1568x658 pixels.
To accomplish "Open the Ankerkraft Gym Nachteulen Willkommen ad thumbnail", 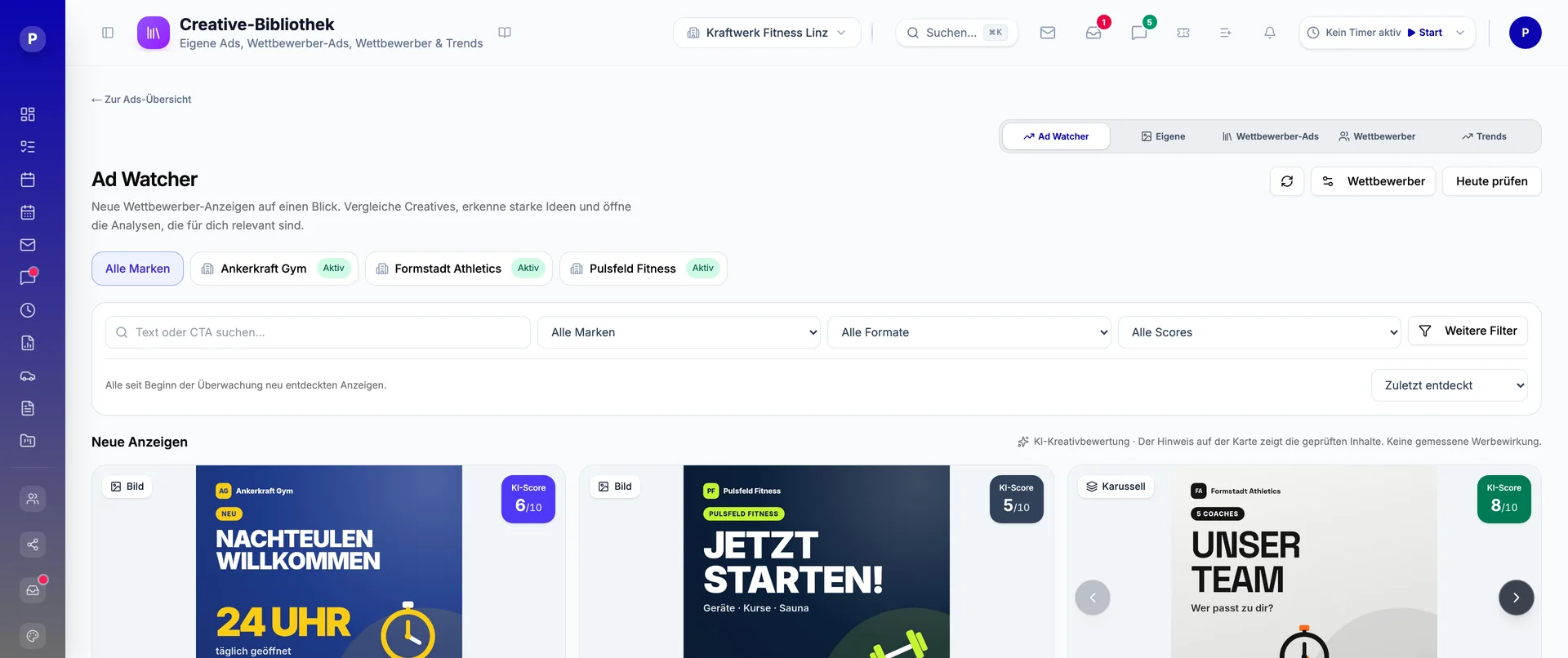I will [x=329, y=562].
